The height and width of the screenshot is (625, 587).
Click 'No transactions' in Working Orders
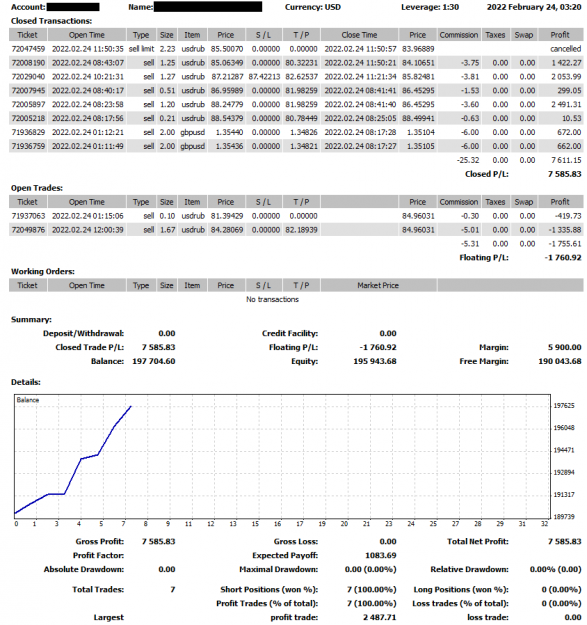click(x=272, y=299)
